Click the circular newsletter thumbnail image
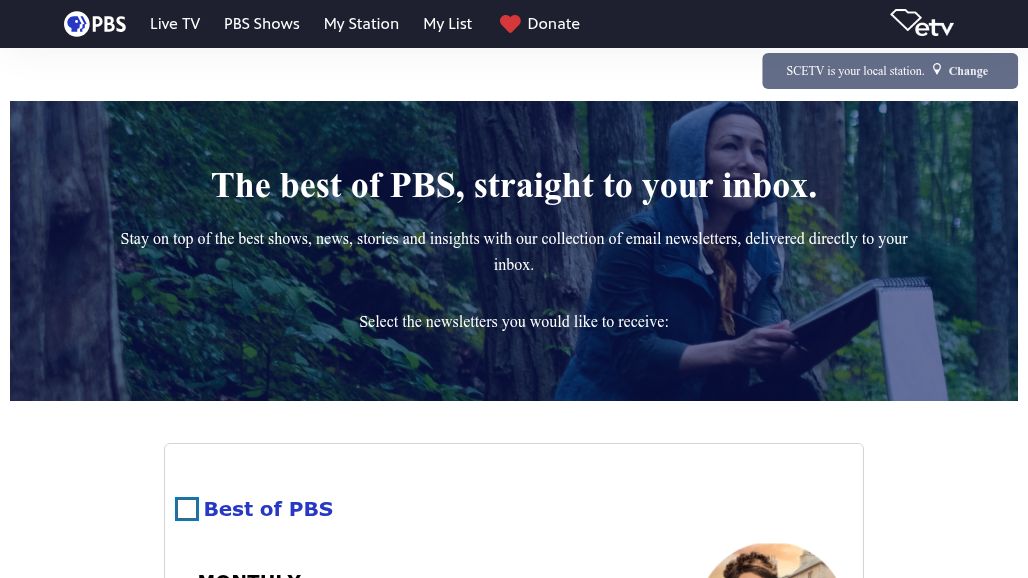Image resolution: width=1028 pixels, height=578 pixels. [x=771, y=562]
